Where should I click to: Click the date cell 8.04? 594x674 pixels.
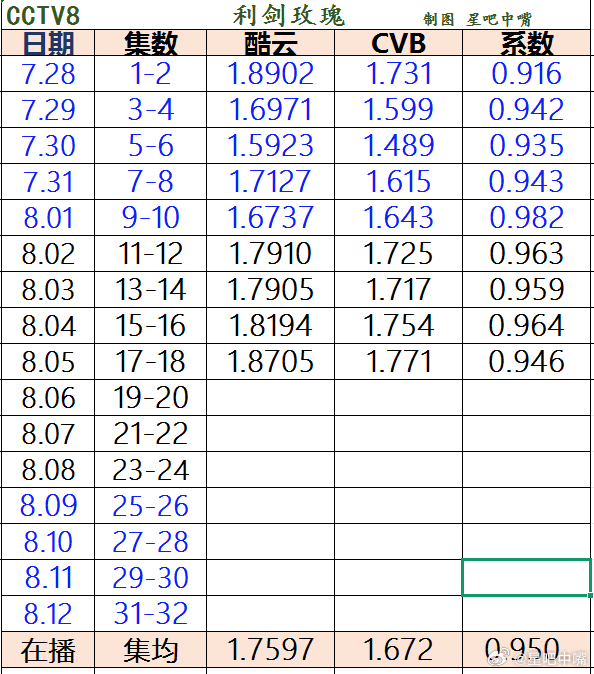coord(48,325)
